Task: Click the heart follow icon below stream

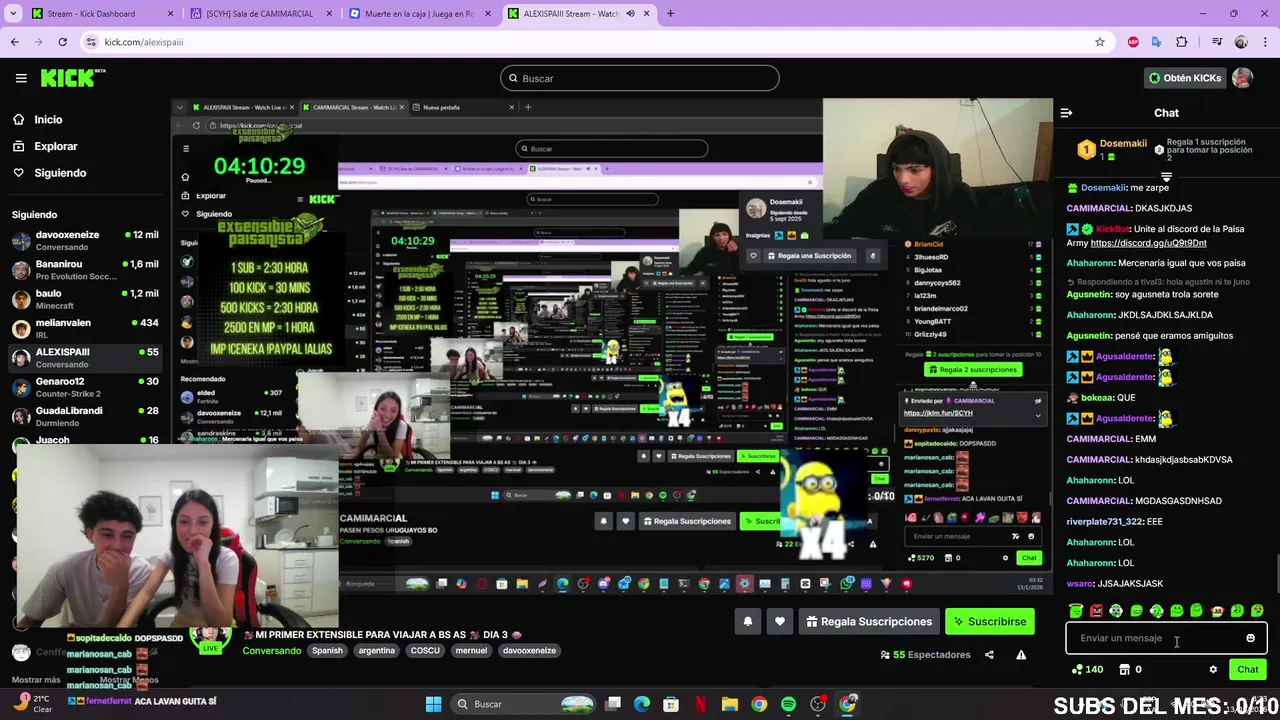Action: tap(780, 622)
